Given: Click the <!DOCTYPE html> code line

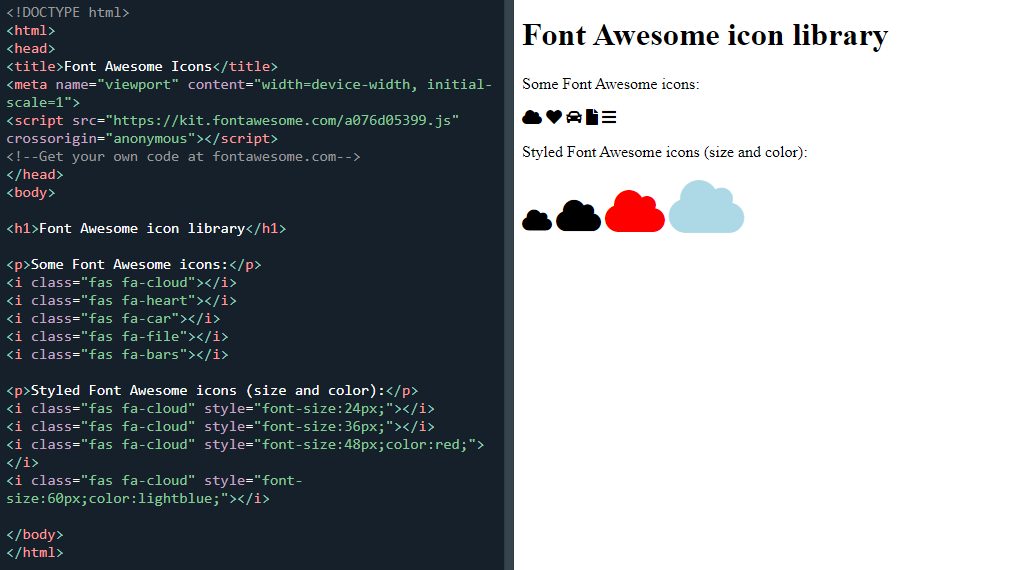Looking at the screenshot, I should [x=68, y=12].
